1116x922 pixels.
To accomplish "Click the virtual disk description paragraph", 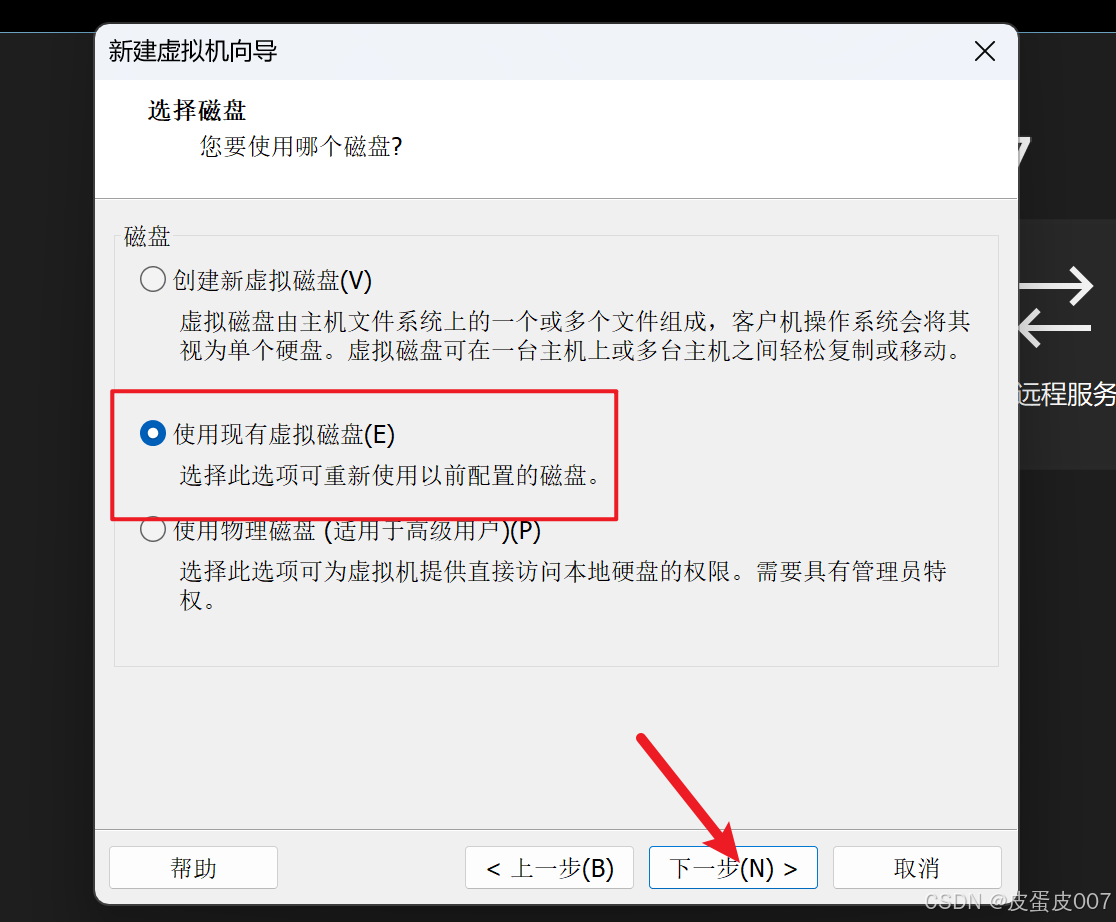I will coord(574,336).
